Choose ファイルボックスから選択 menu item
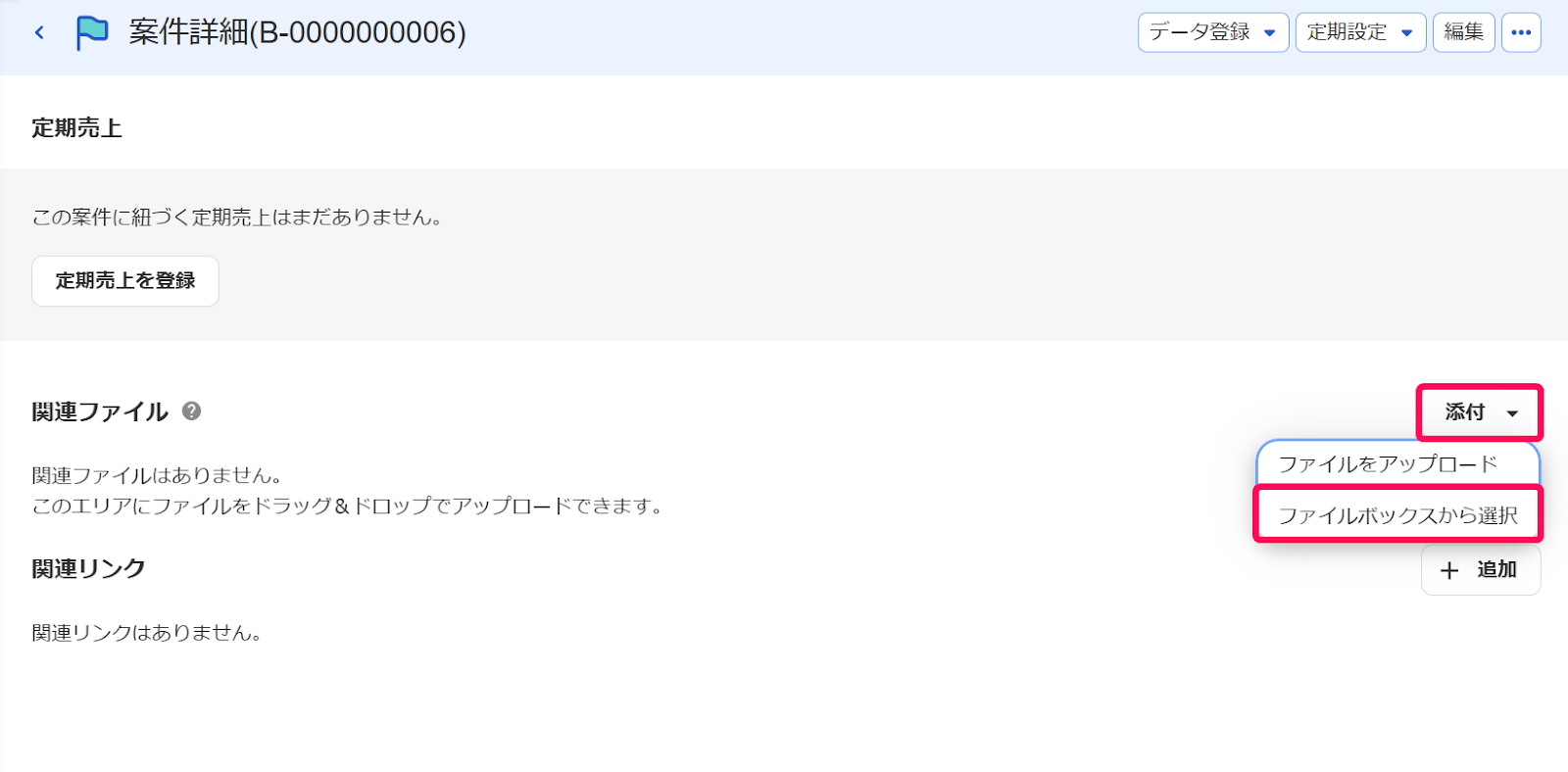The width and height of the screenshot is (1568, 772). pyautogui.click(x=1398, y=514)
